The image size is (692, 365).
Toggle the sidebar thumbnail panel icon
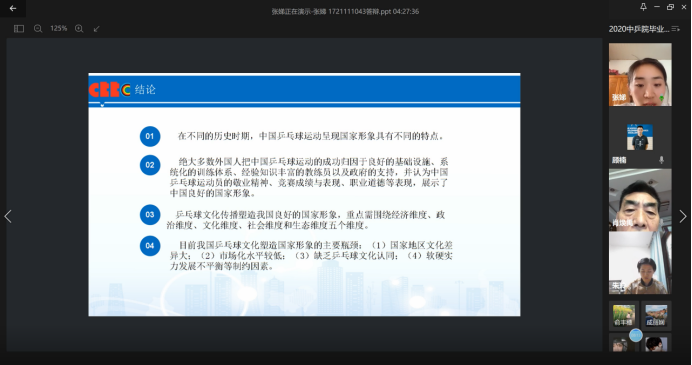click(x=19, y=29)
